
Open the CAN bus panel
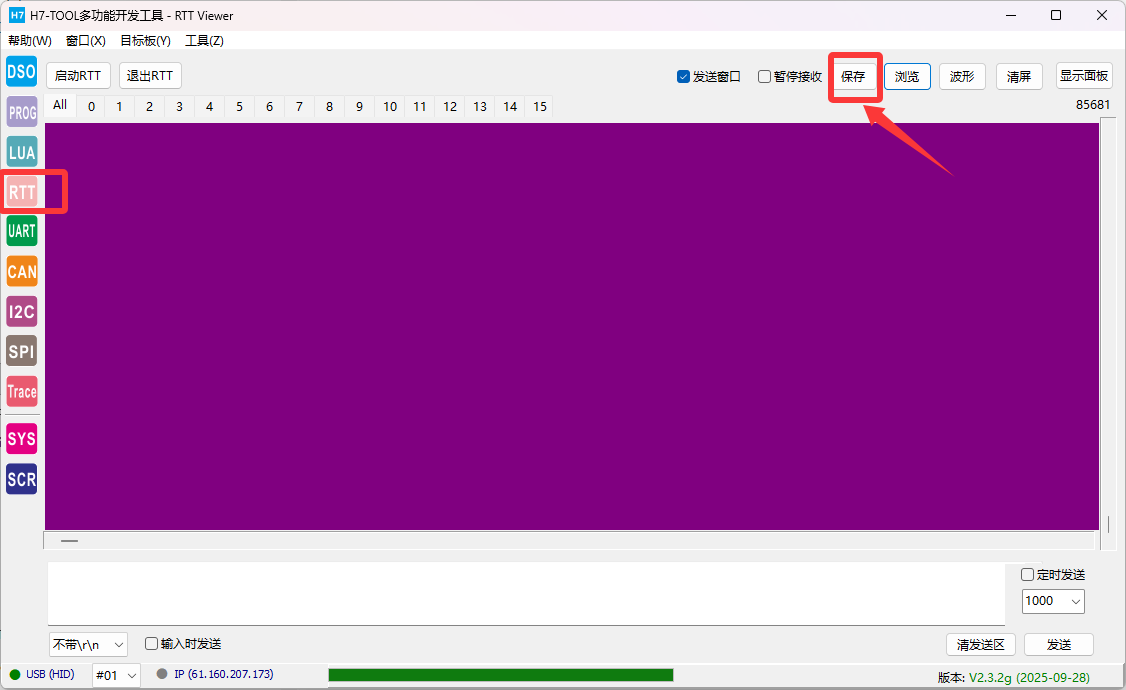[21, 271]
